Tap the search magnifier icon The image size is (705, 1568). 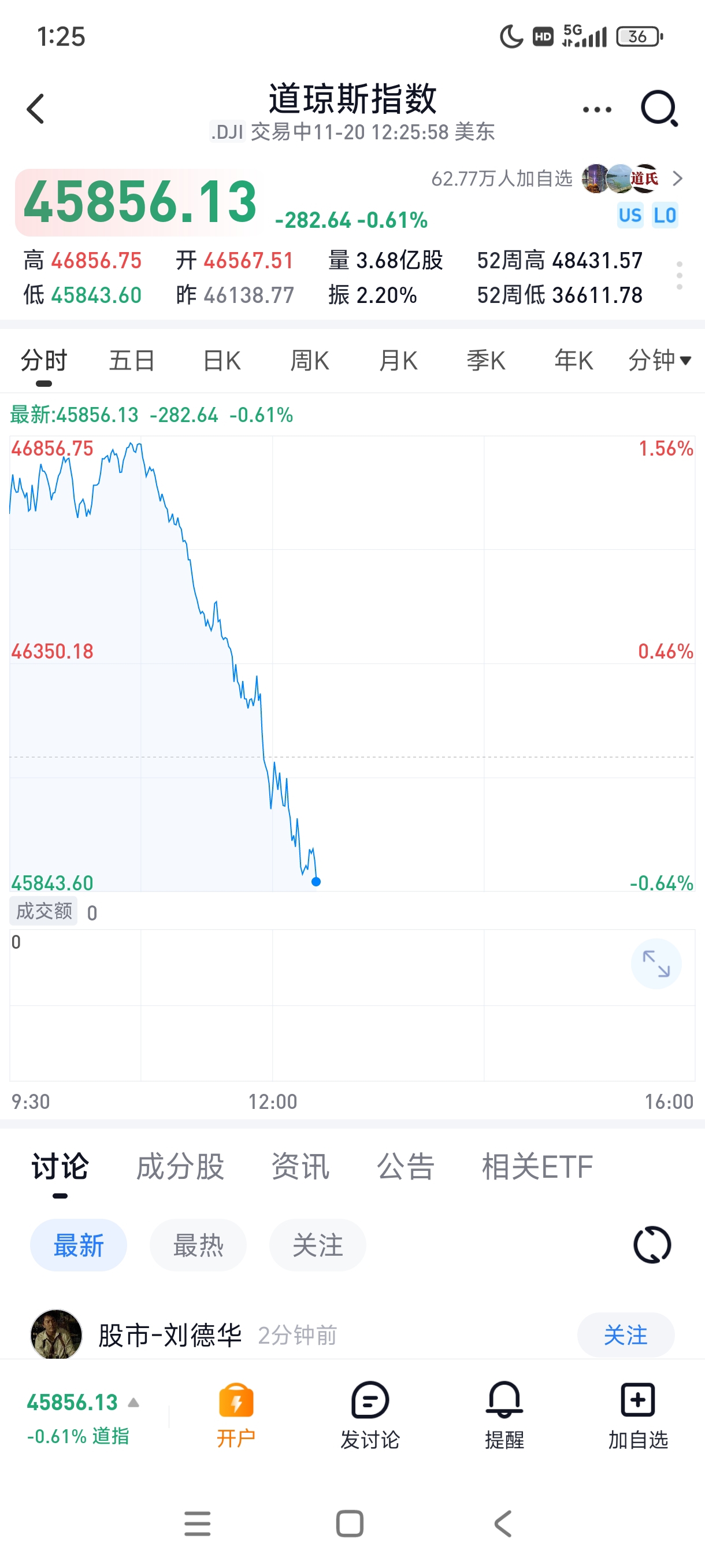pos(659,109)
